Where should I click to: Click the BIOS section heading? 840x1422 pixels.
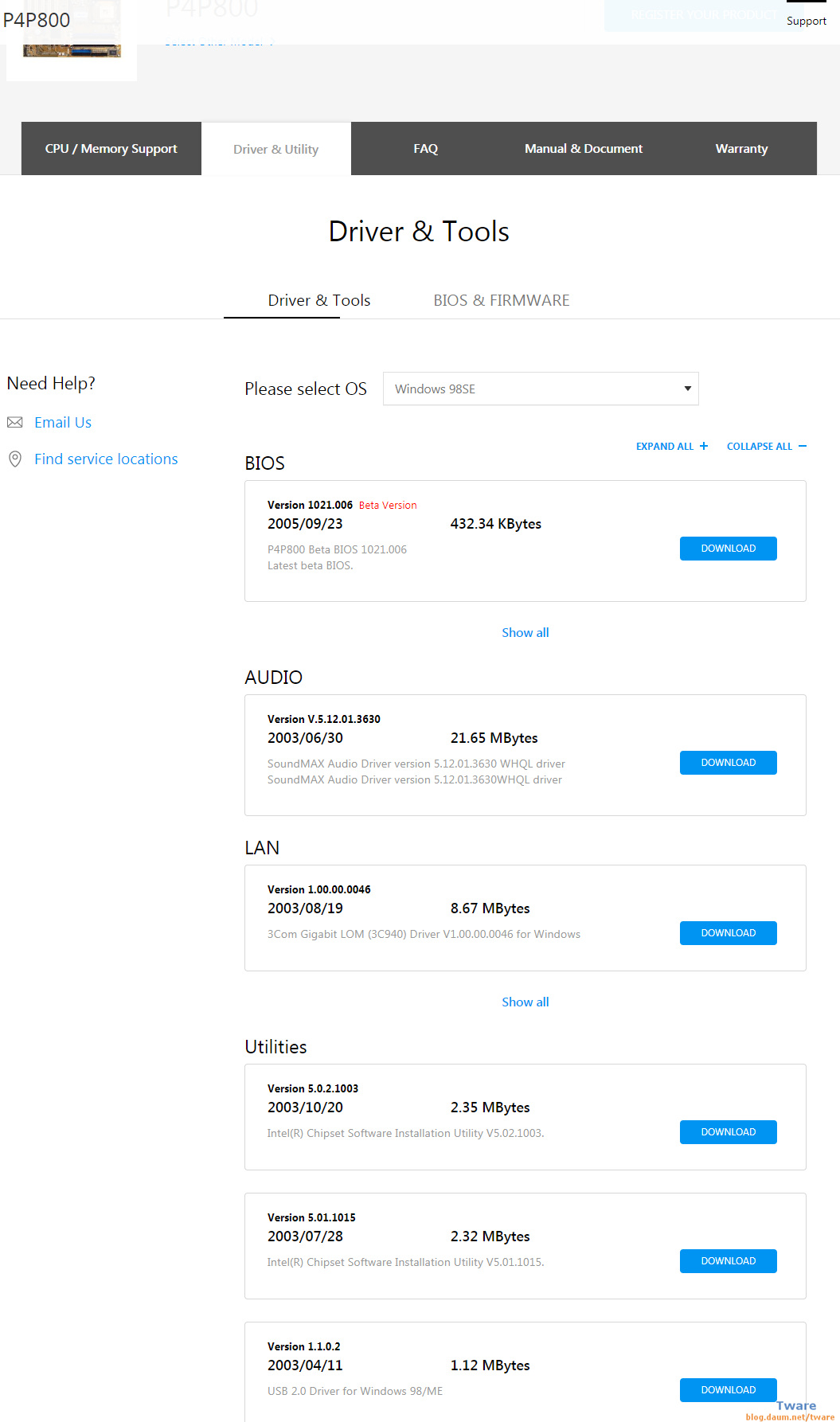(x=264, y=463)
